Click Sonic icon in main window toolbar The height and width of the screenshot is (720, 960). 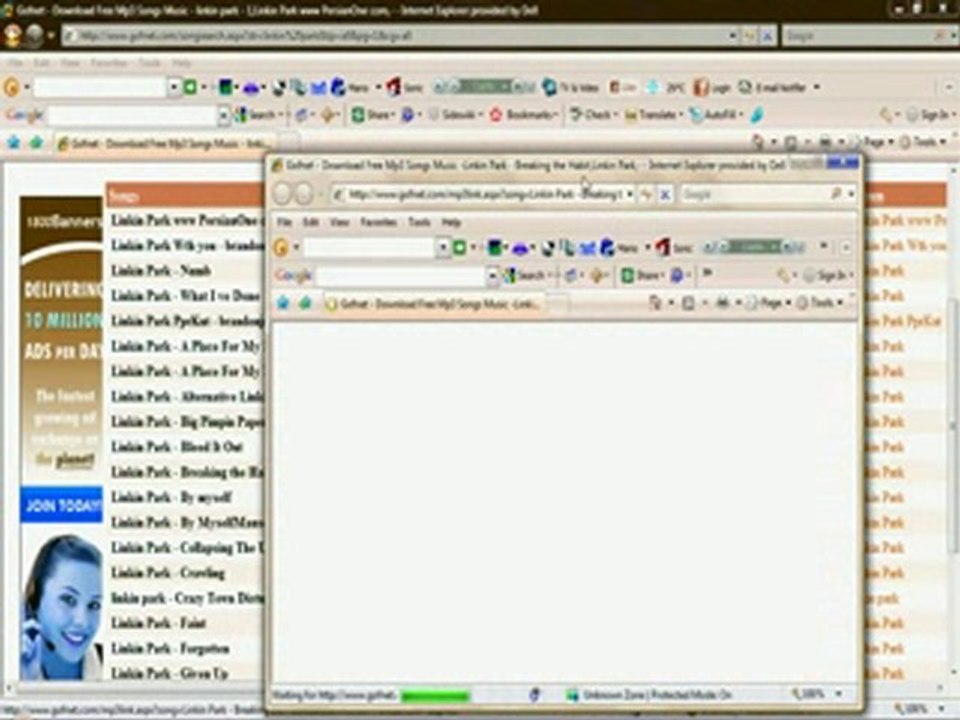(405, 88)
